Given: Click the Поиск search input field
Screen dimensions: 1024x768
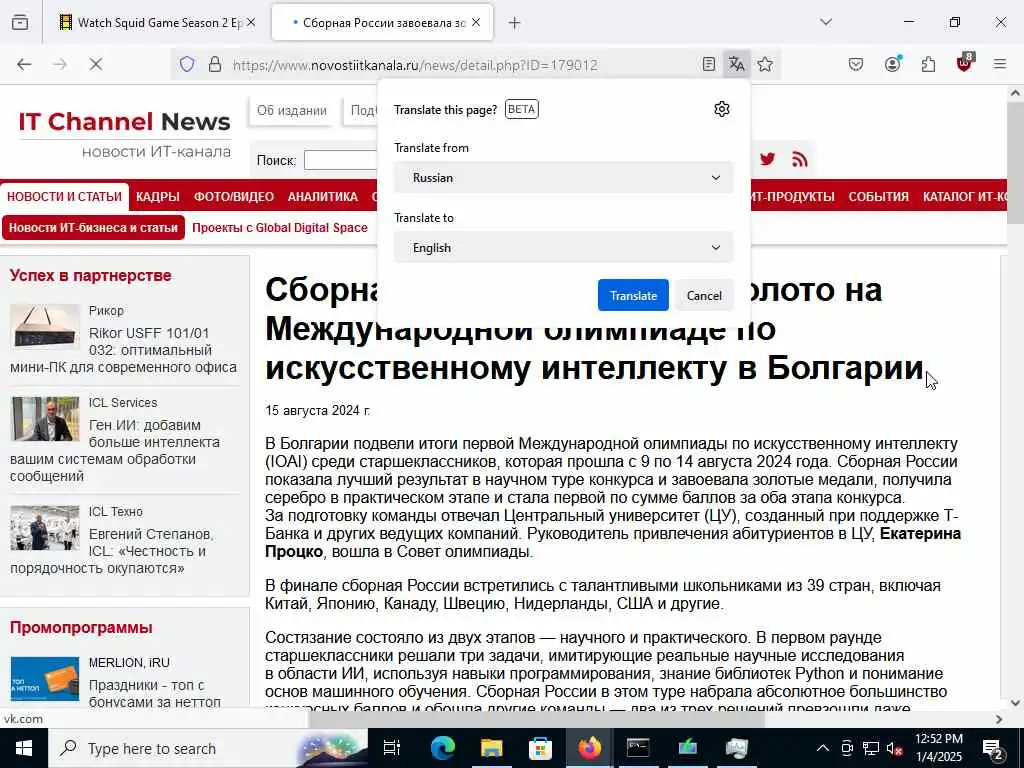Looking at the screenshot, I should point(340,160).
